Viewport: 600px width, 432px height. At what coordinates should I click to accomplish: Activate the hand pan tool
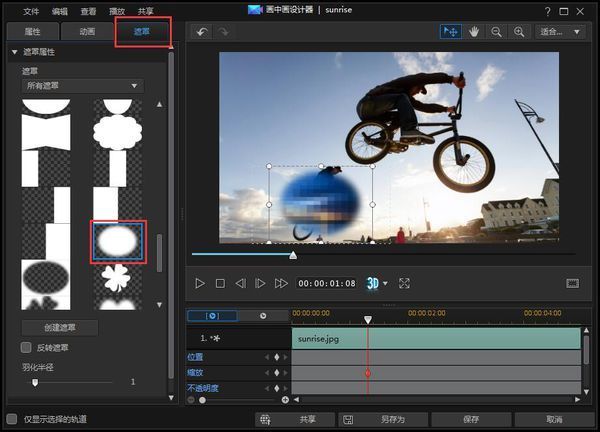(x=474, y=32)
